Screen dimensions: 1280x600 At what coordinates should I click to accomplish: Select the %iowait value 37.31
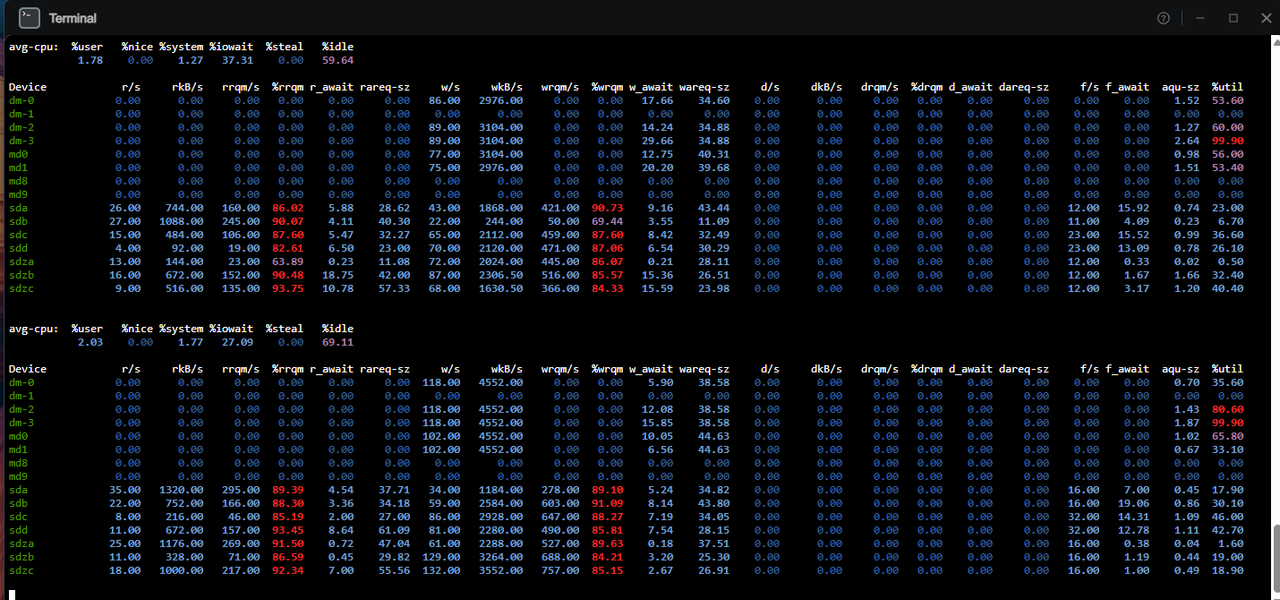[237, 60]
